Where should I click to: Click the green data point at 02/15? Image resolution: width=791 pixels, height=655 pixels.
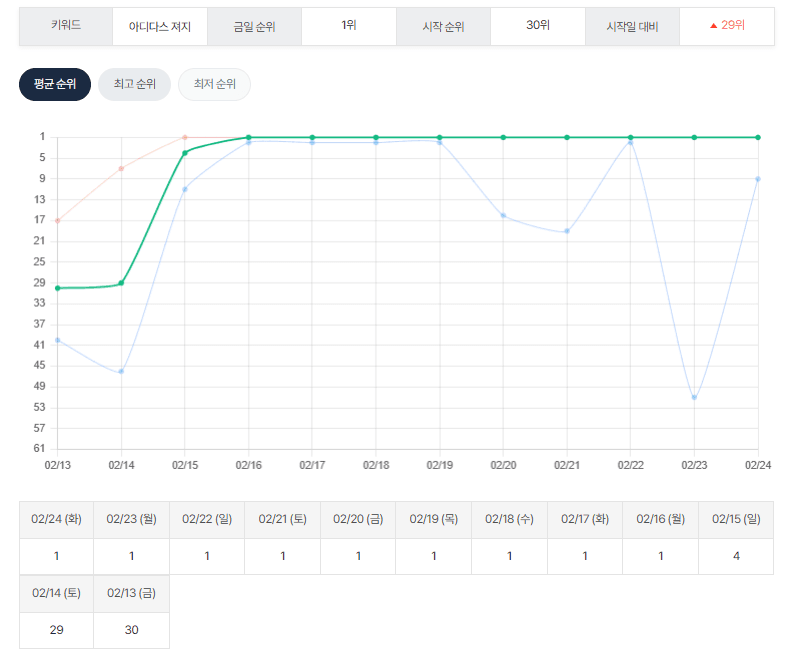185,152
